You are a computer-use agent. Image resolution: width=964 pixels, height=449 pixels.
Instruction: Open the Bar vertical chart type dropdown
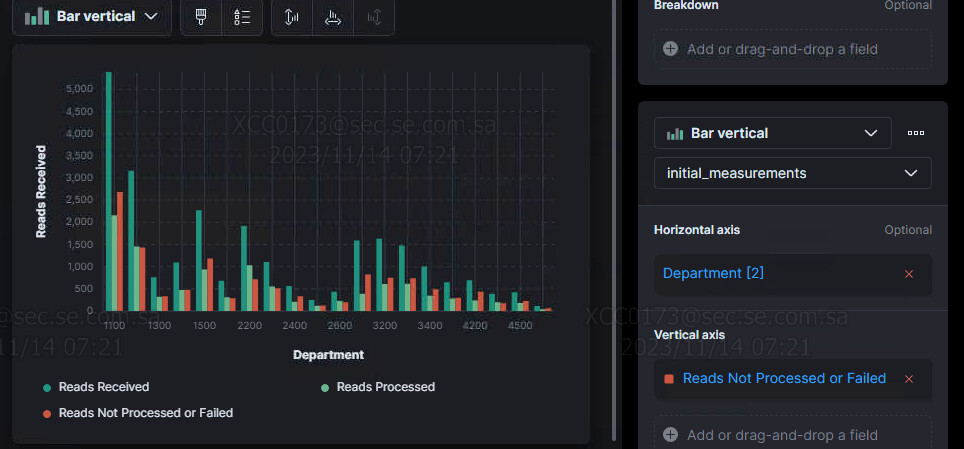[92, 17]
